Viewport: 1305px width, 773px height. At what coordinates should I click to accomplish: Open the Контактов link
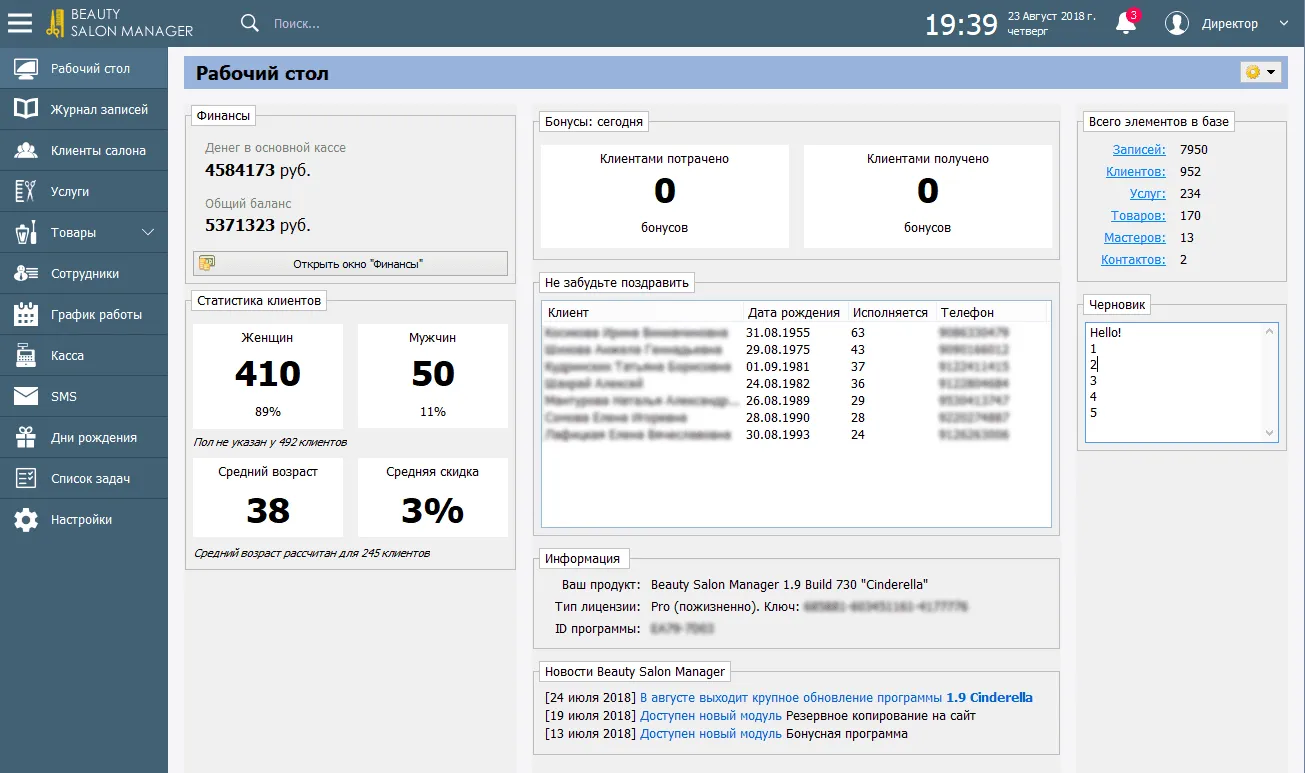point(1133,260)
